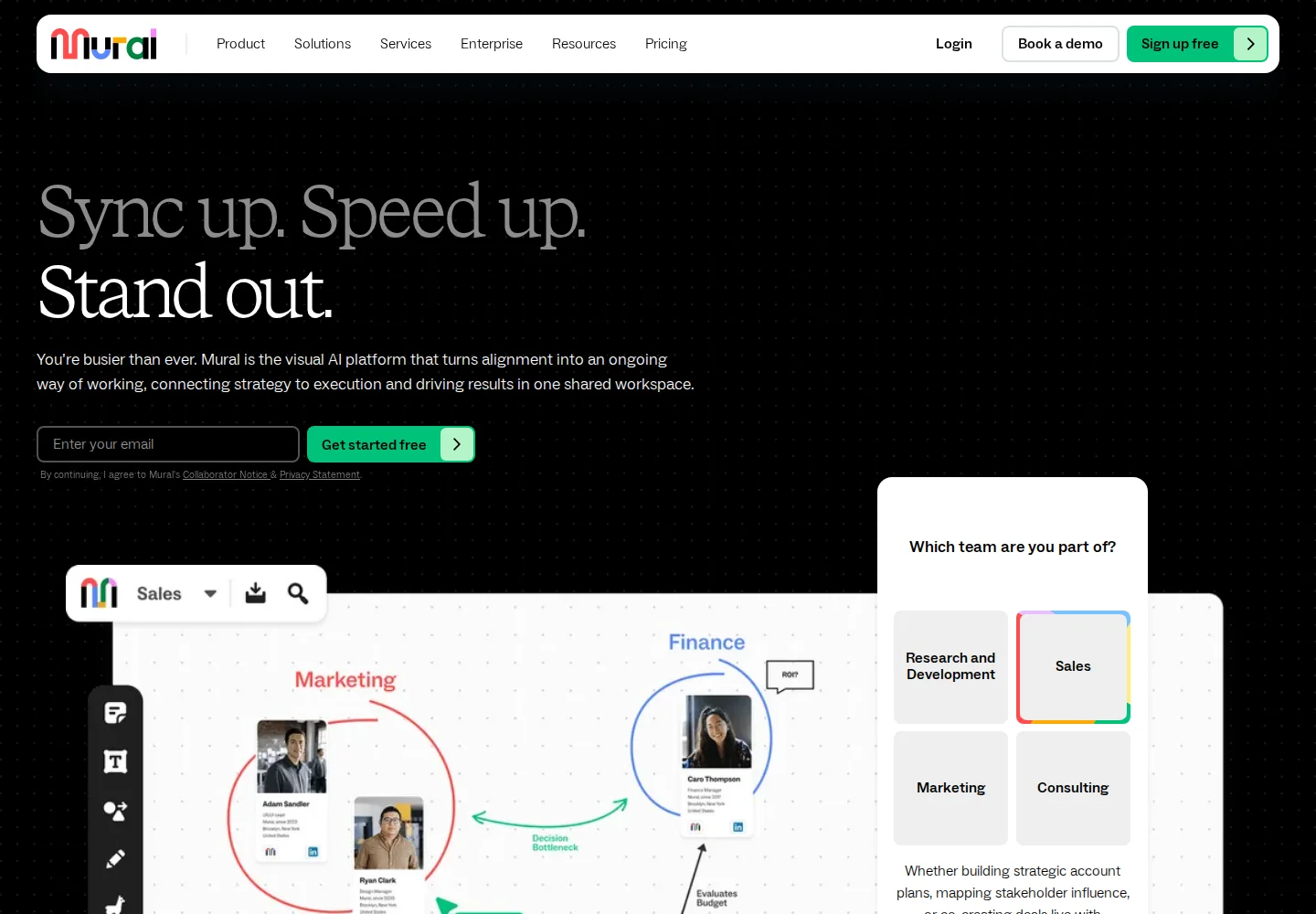Image resolution: width=1316 pixels, height=914 pixels.
Task: Select the sticky note tool
Action: 115,713
